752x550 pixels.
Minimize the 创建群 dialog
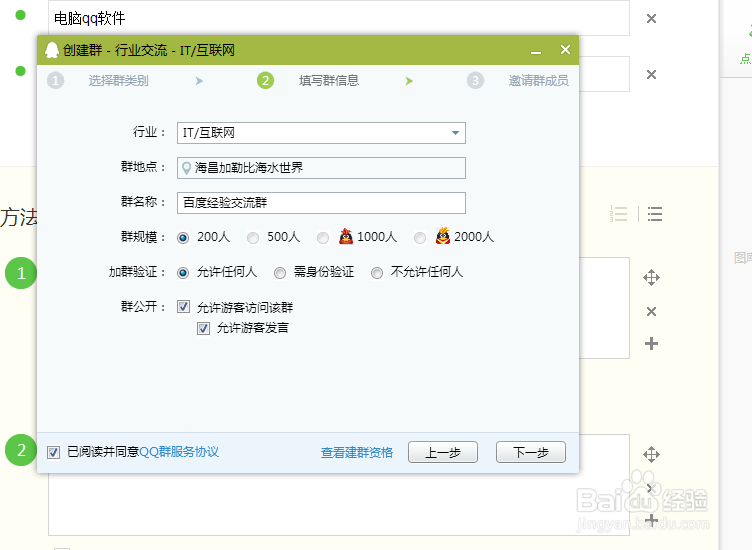pyautogui.click(x=536, y=50)
